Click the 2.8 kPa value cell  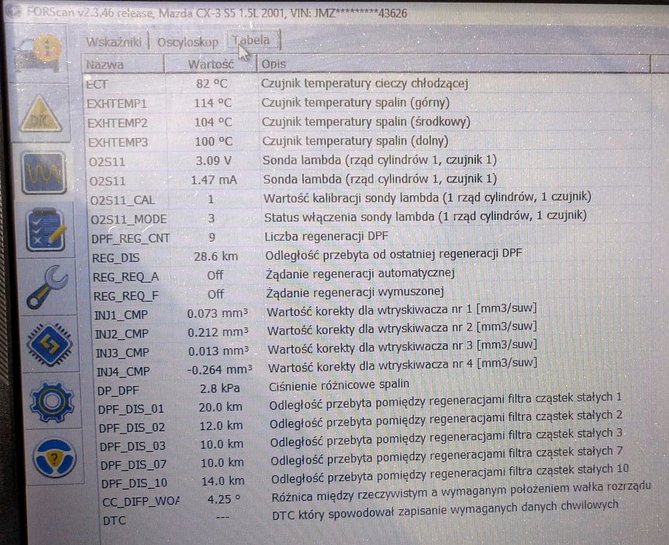coord(220,388)
